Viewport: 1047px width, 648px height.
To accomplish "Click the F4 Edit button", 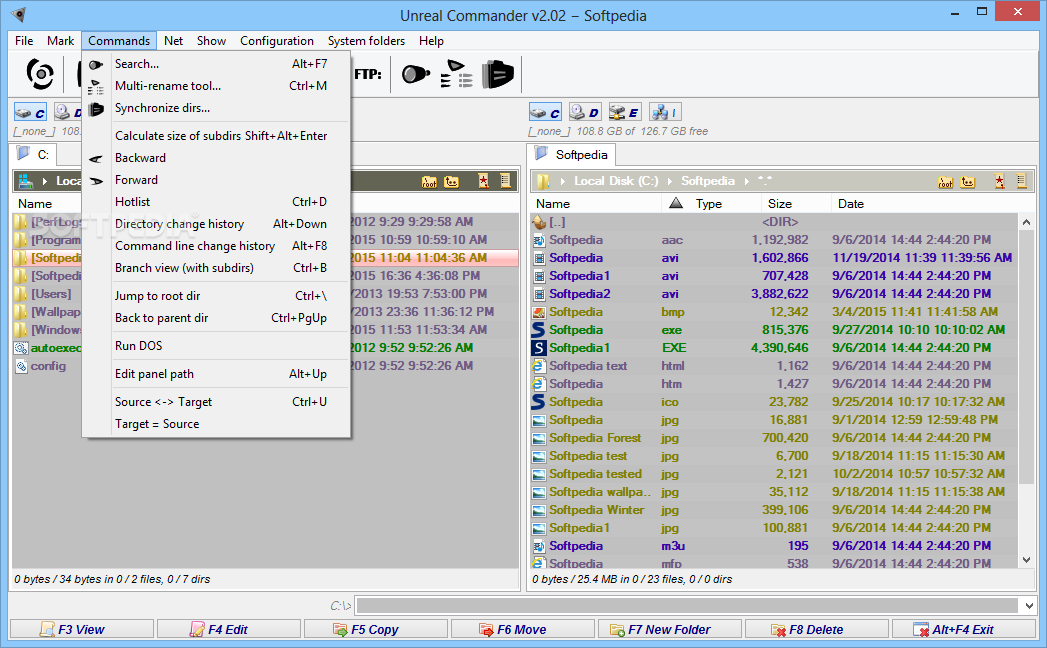I will (228, 629).
